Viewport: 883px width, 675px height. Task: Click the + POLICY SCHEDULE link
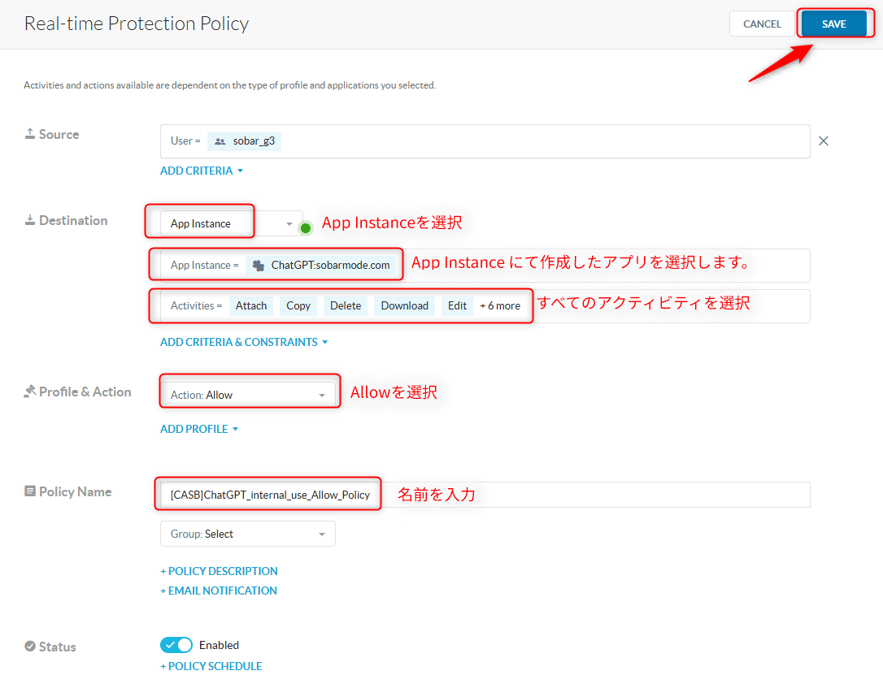point(211,666)
